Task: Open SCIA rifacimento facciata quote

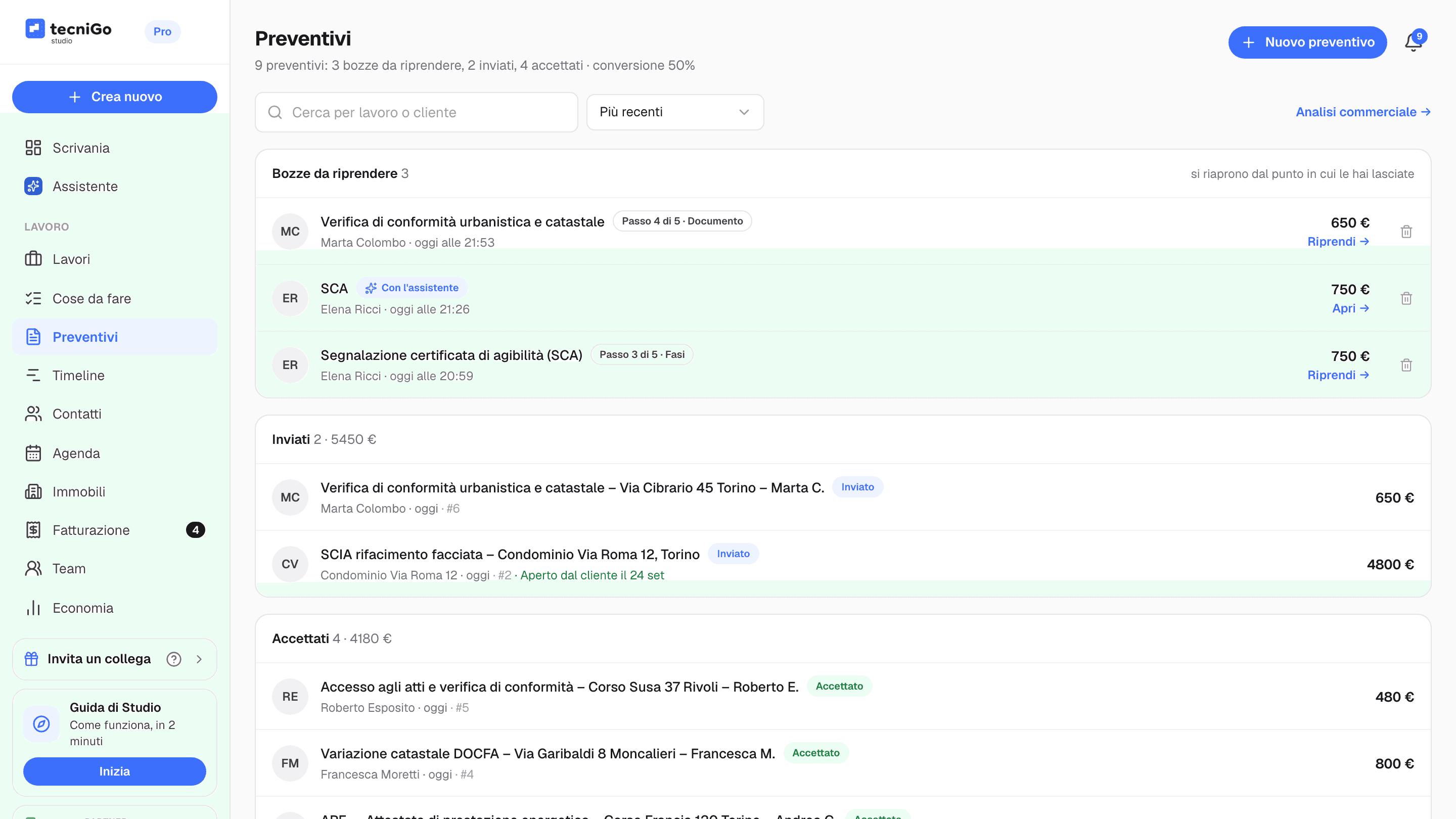Action: [x=843, y=564]
